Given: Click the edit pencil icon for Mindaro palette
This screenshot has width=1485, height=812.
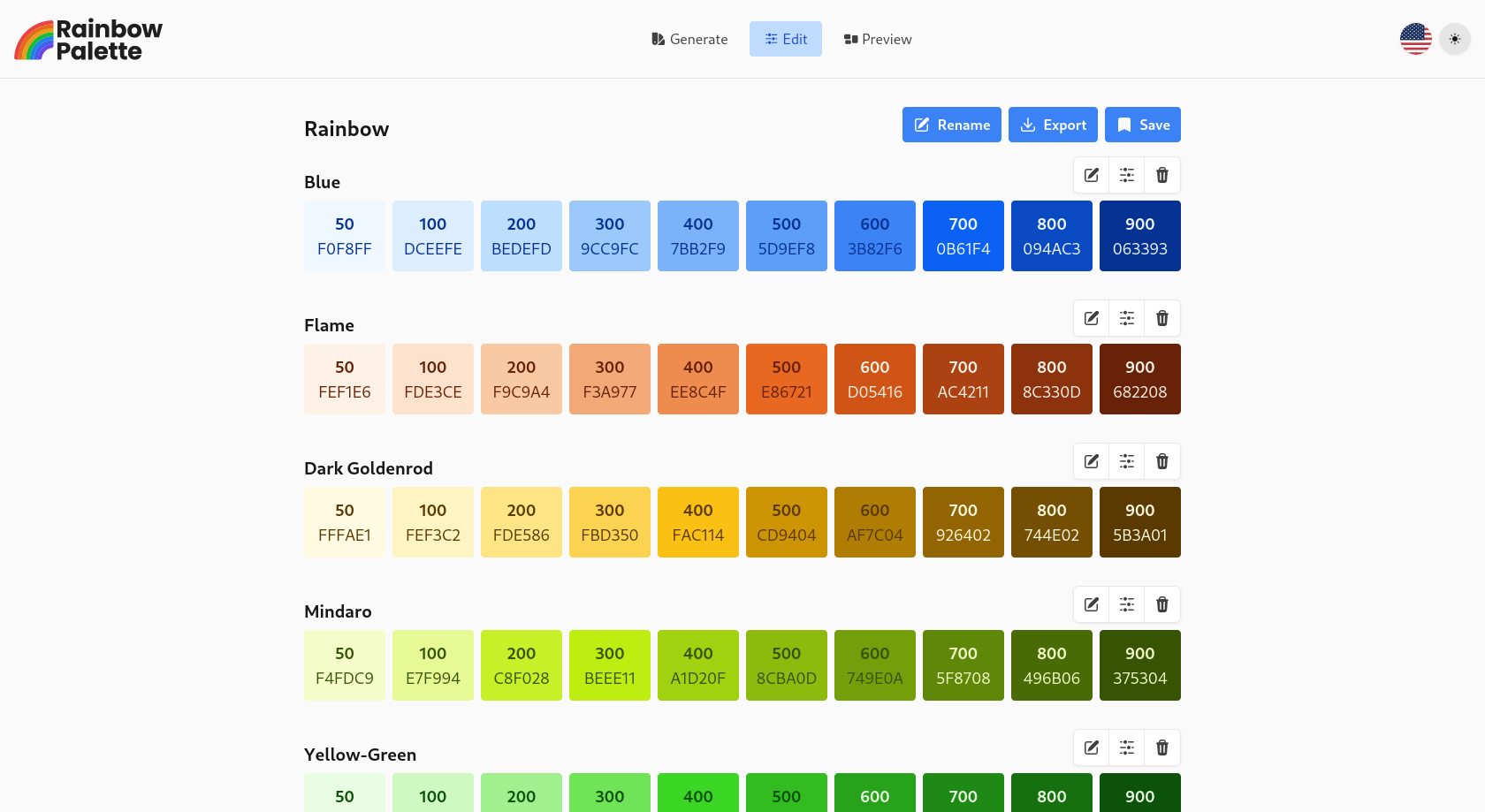Looking at the screenshot, I should click(x=1092, y=604).
